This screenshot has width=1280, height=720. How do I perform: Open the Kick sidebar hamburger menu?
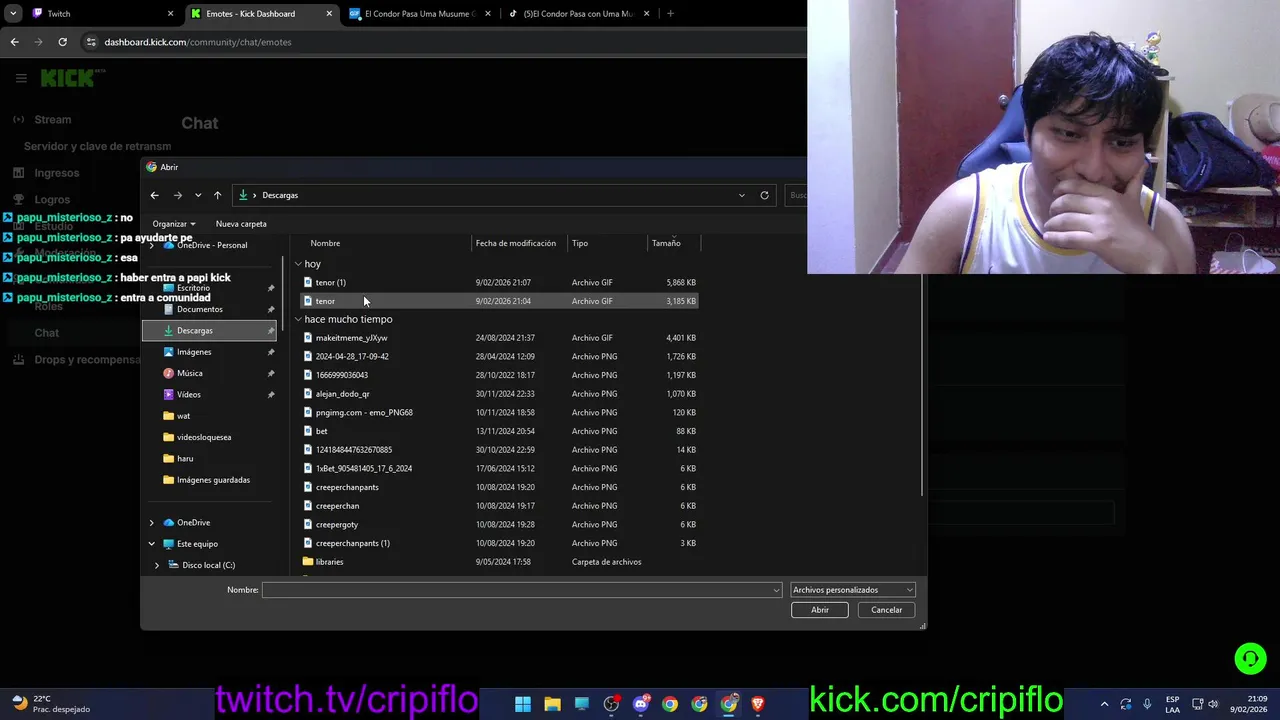21,78
